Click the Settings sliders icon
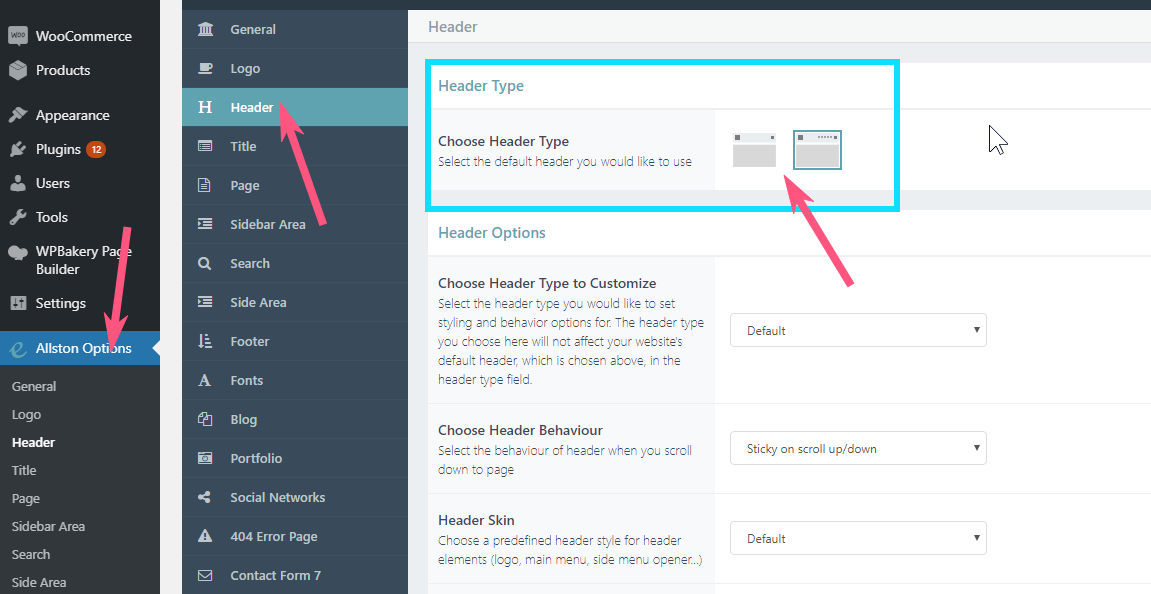The image size is (1151, 594). point(18,303)
